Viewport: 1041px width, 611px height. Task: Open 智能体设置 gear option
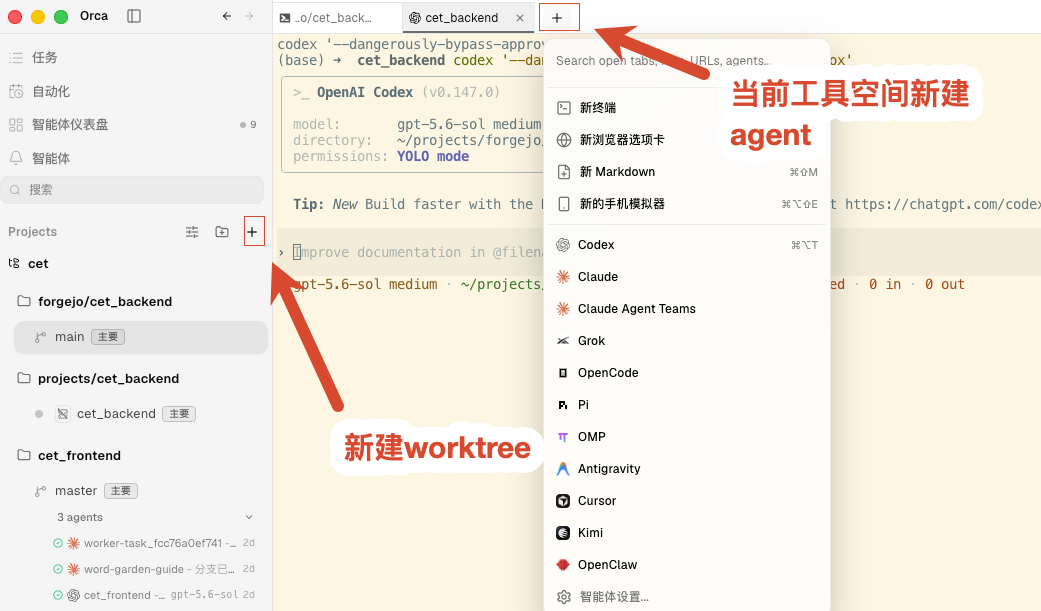[x=687, y=596]
